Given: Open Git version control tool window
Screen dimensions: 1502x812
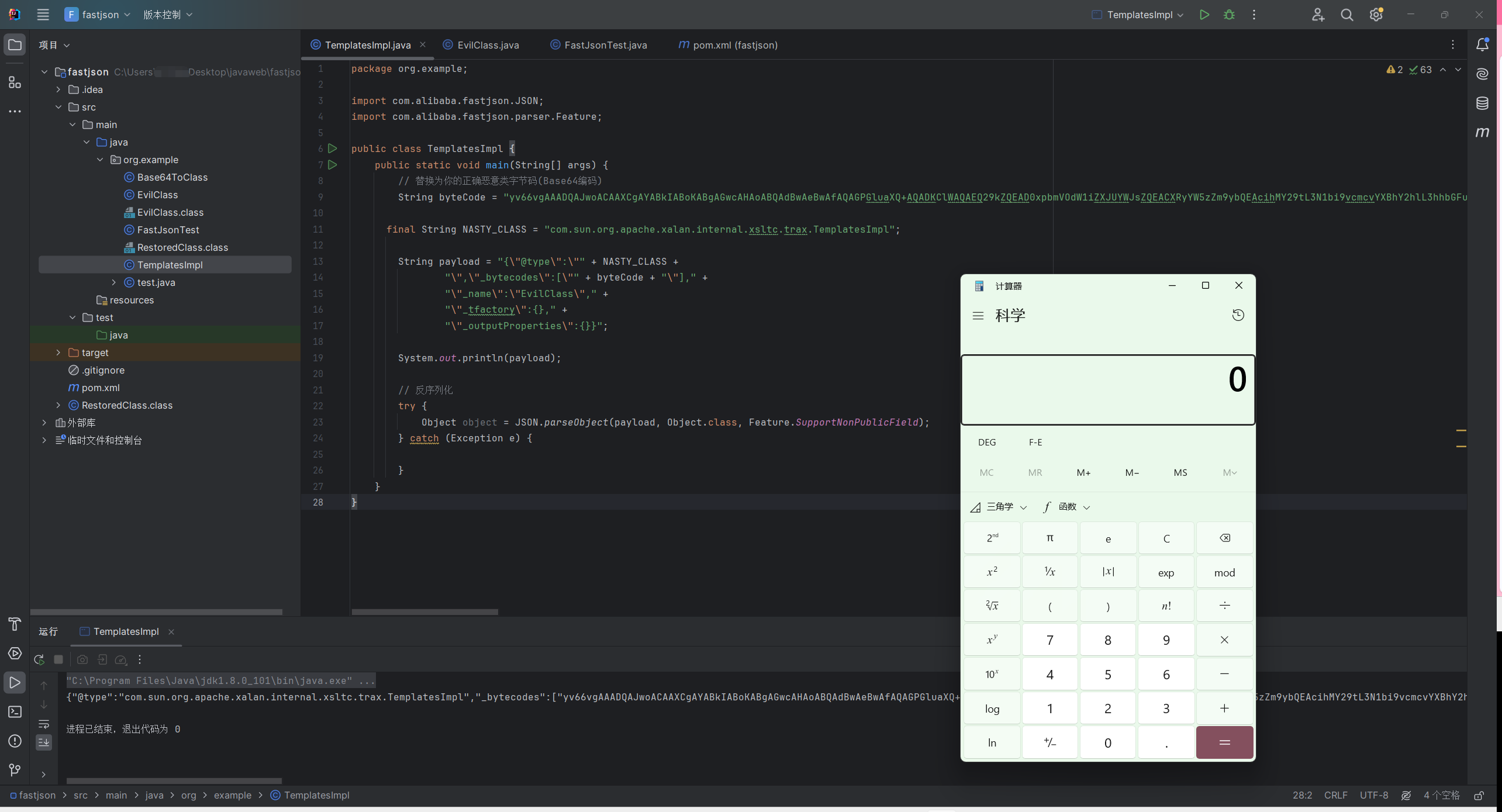Looking at the screenshot, I should [x=15, y=770].
